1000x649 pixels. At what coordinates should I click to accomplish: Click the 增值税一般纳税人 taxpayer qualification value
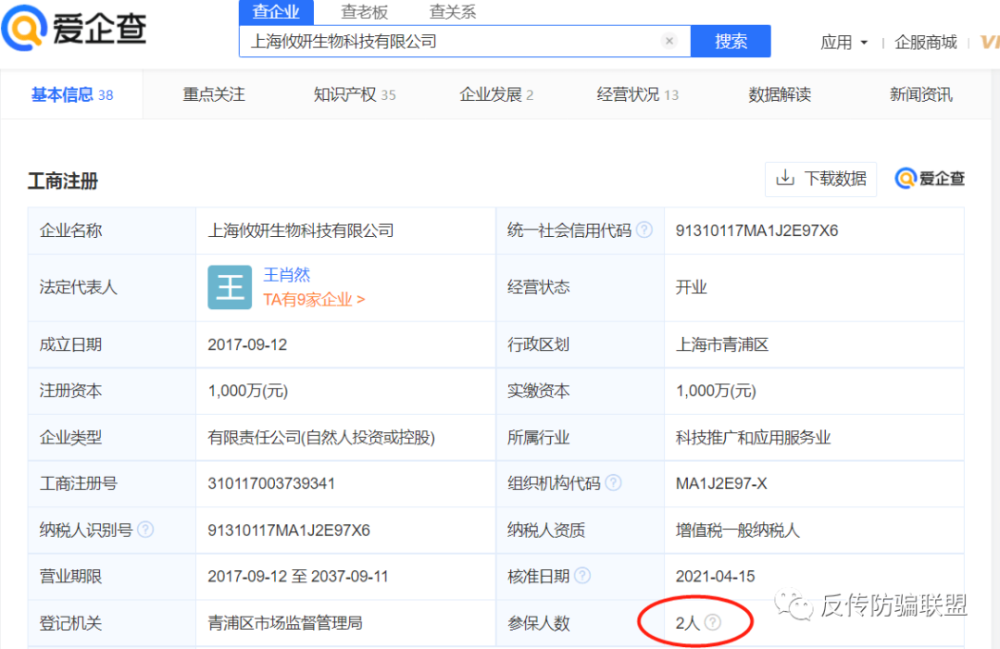pyautogui.click(x=737, y=530)
